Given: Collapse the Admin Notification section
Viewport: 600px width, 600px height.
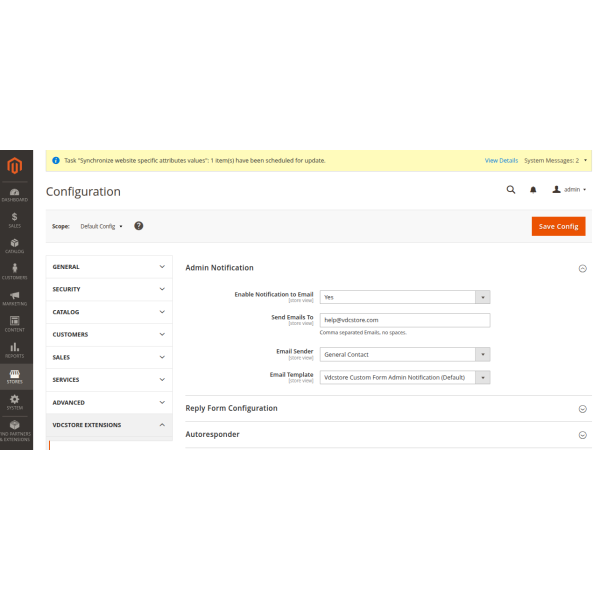Looking at the screenshot, I should [582, 268].
